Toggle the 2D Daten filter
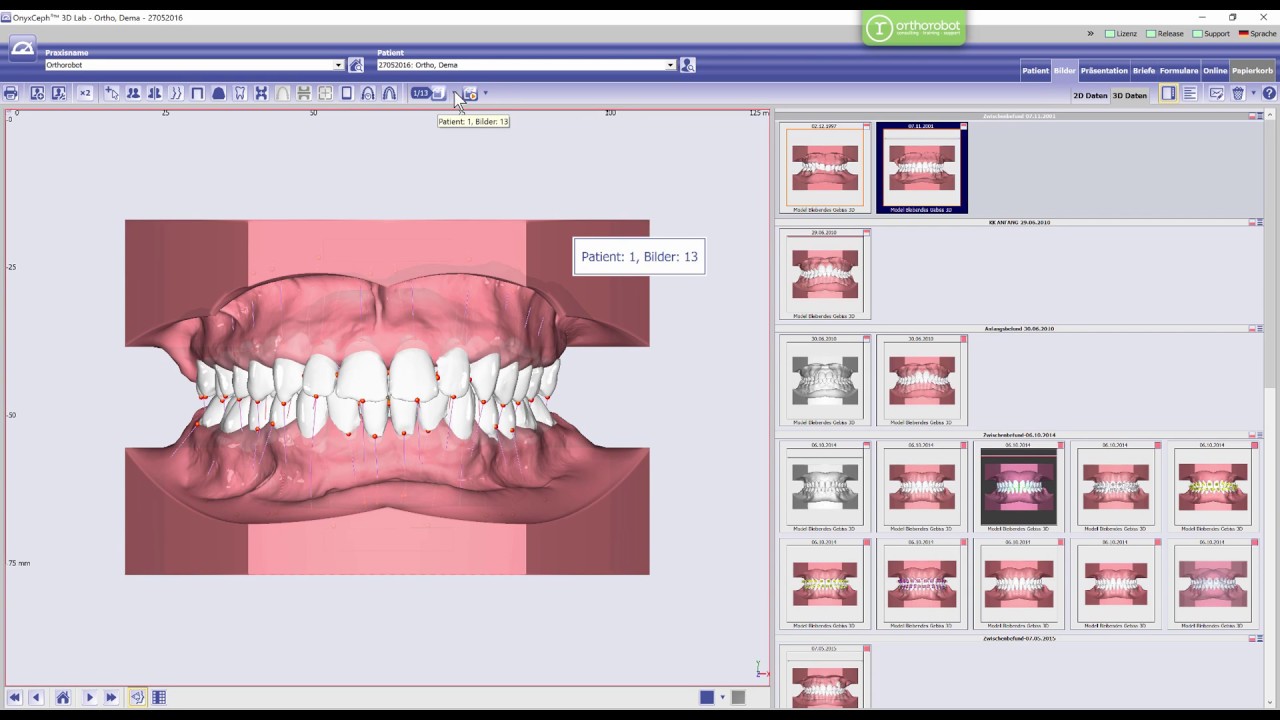 [1090, 95]
